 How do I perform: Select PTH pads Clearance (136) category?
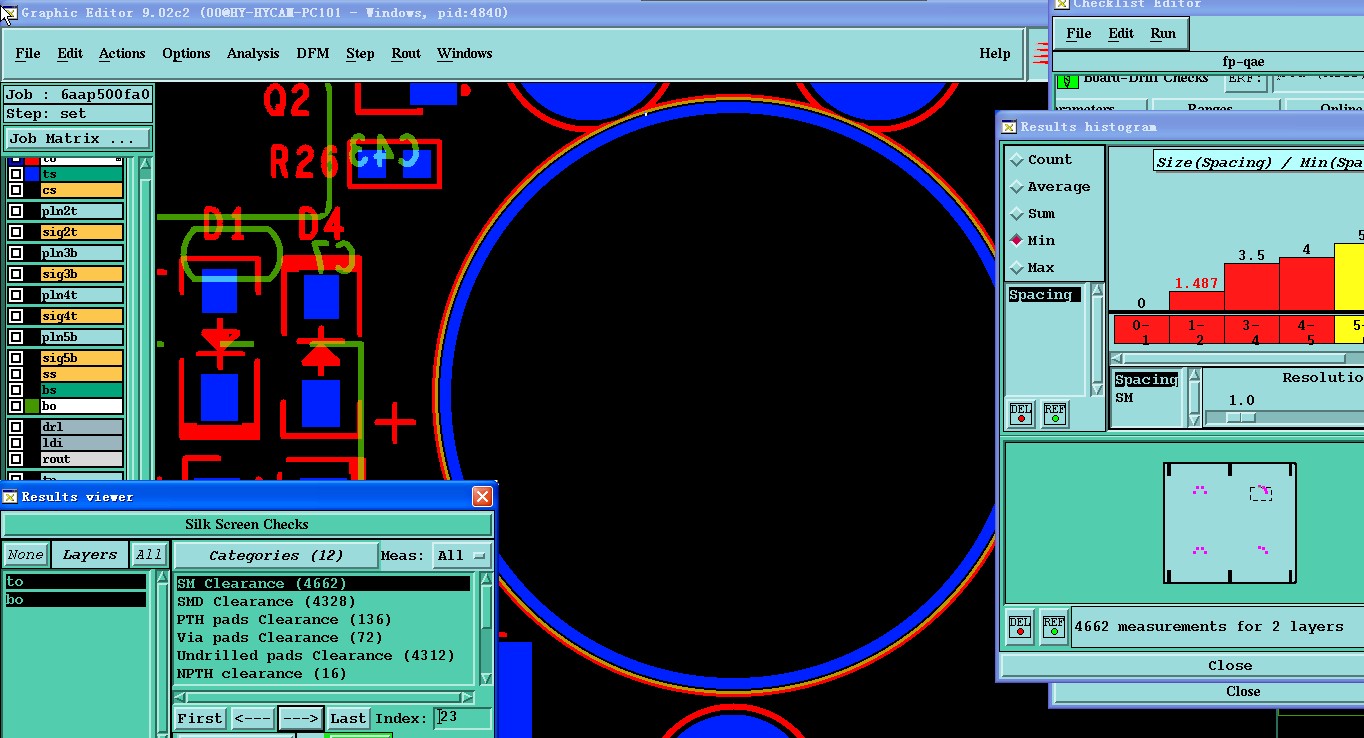point(322,620)
